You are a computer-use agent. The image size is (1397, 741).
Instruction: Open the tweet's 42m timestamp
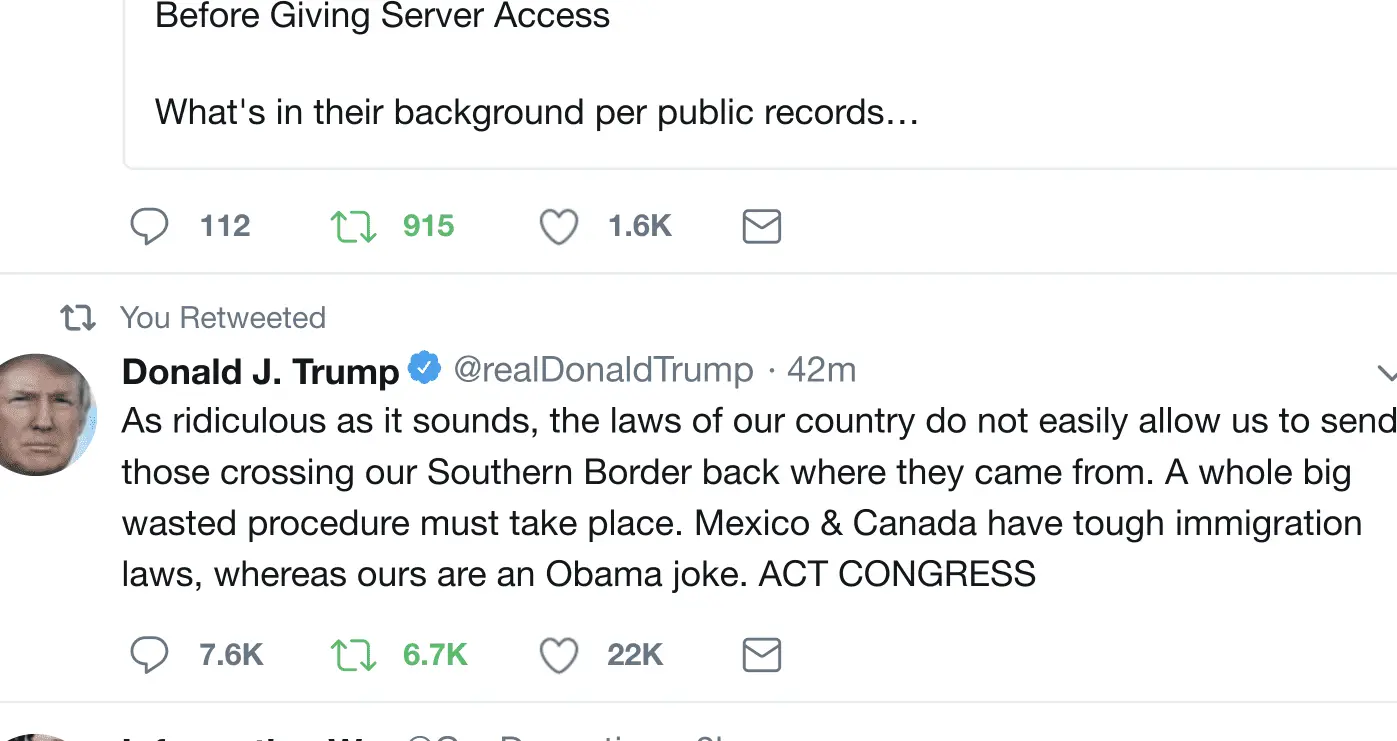pos(821,370)
